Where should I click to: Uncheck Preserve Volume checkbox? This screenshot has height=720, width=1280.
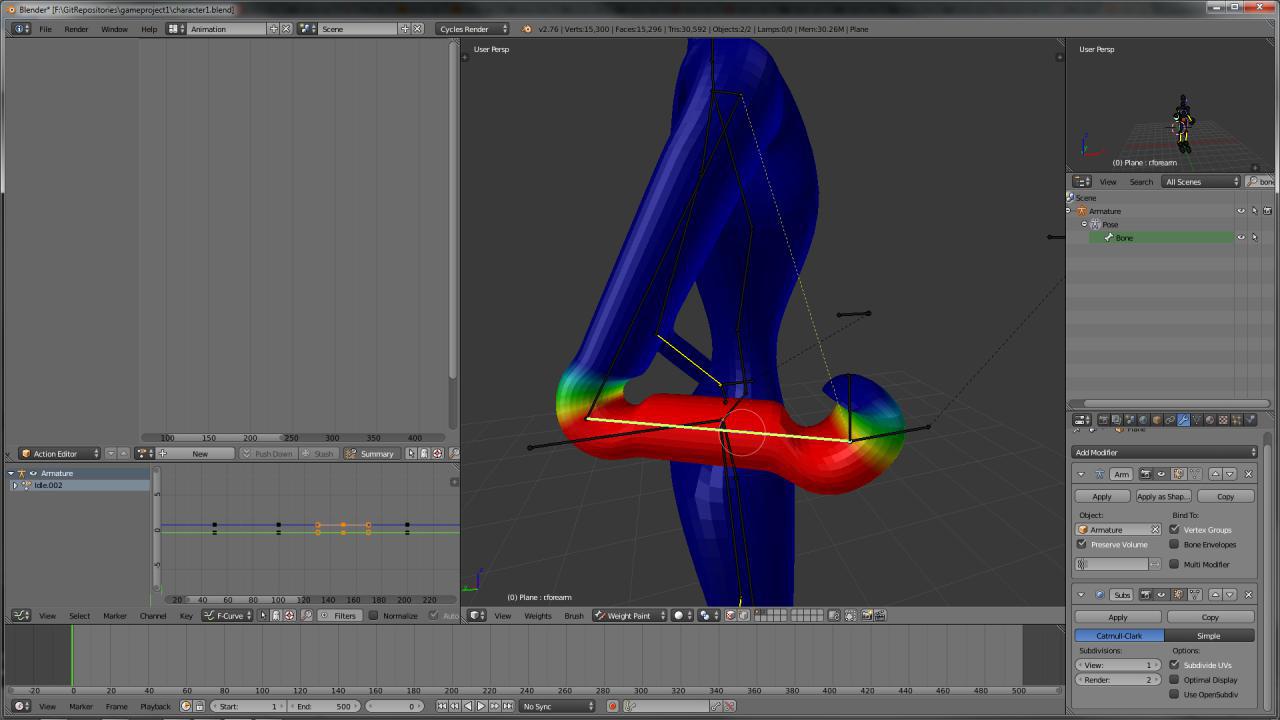(x=1081, y=545)
